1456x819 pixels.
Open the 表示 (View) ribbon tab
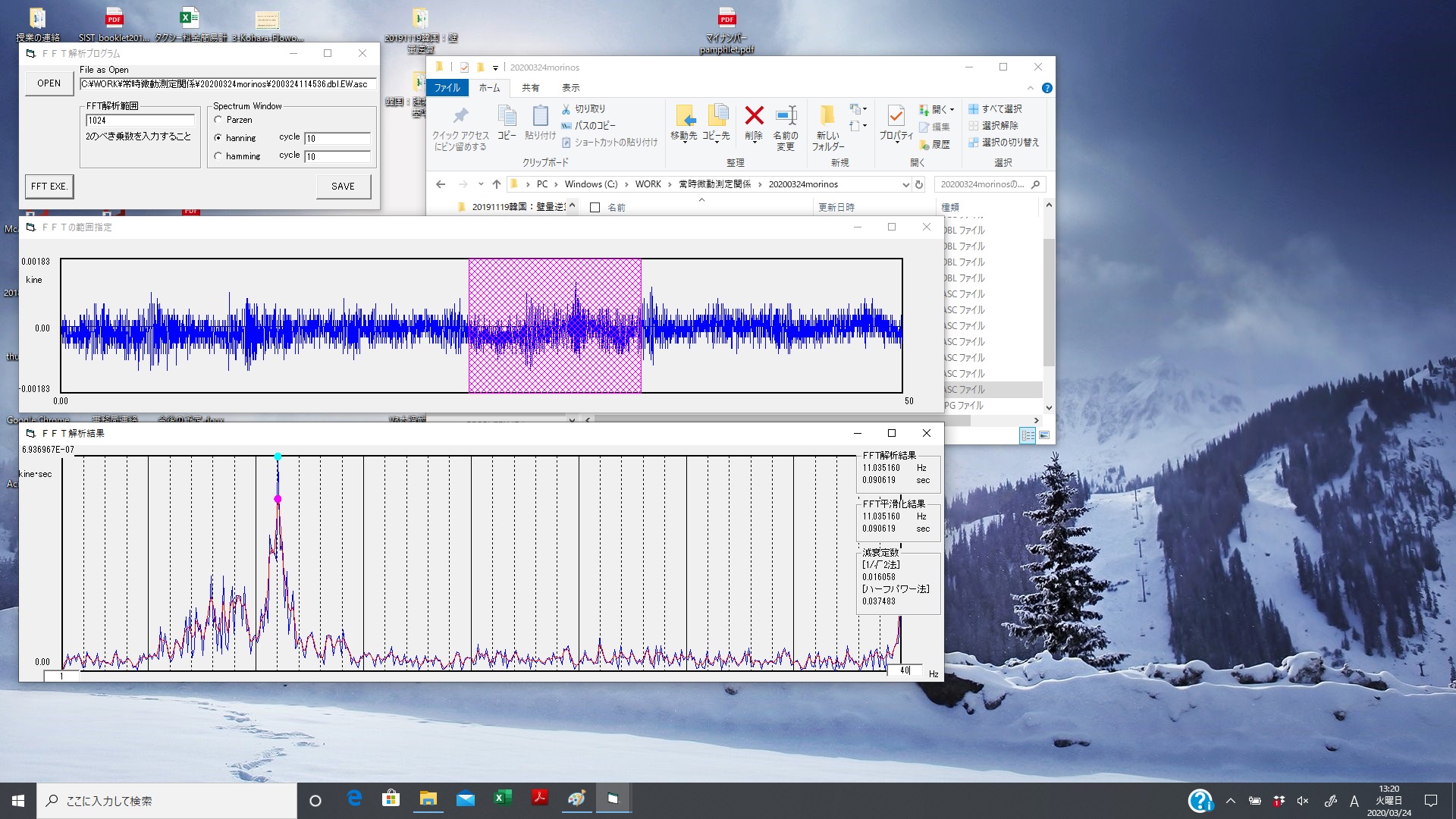click(570, 88)
